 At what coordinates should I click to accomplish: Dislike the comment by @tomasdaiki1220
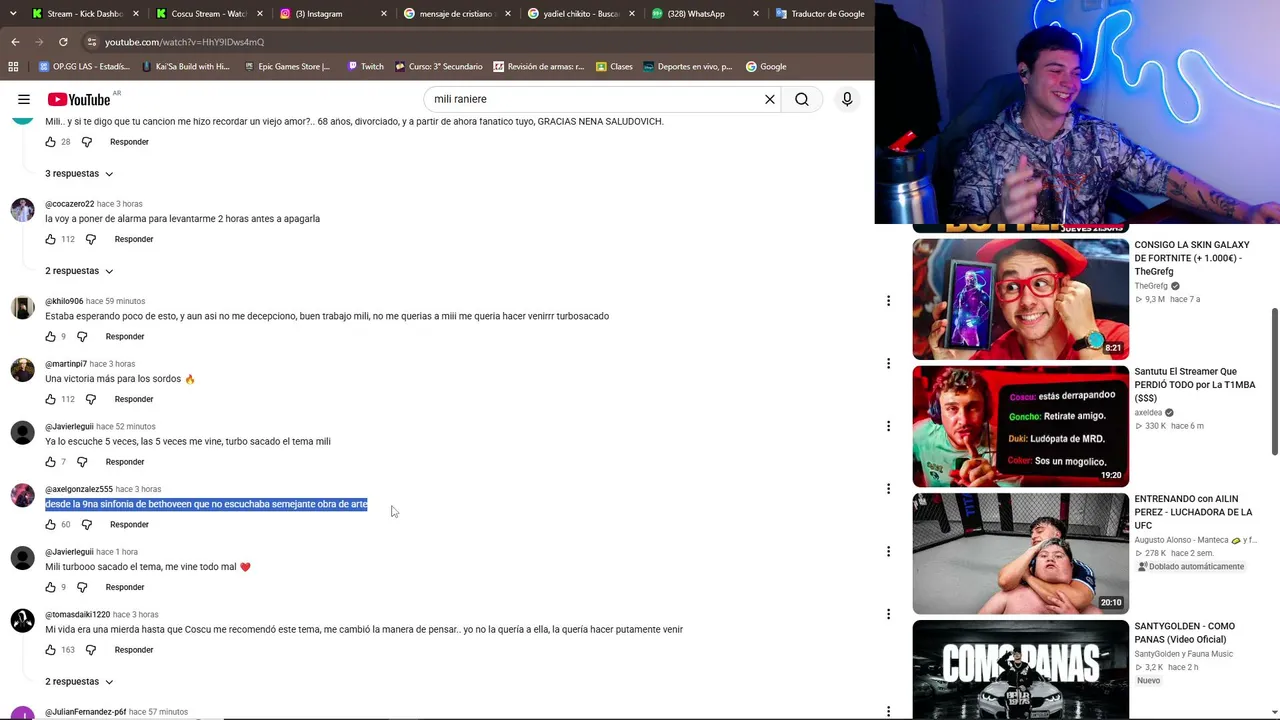pos(91,650)
